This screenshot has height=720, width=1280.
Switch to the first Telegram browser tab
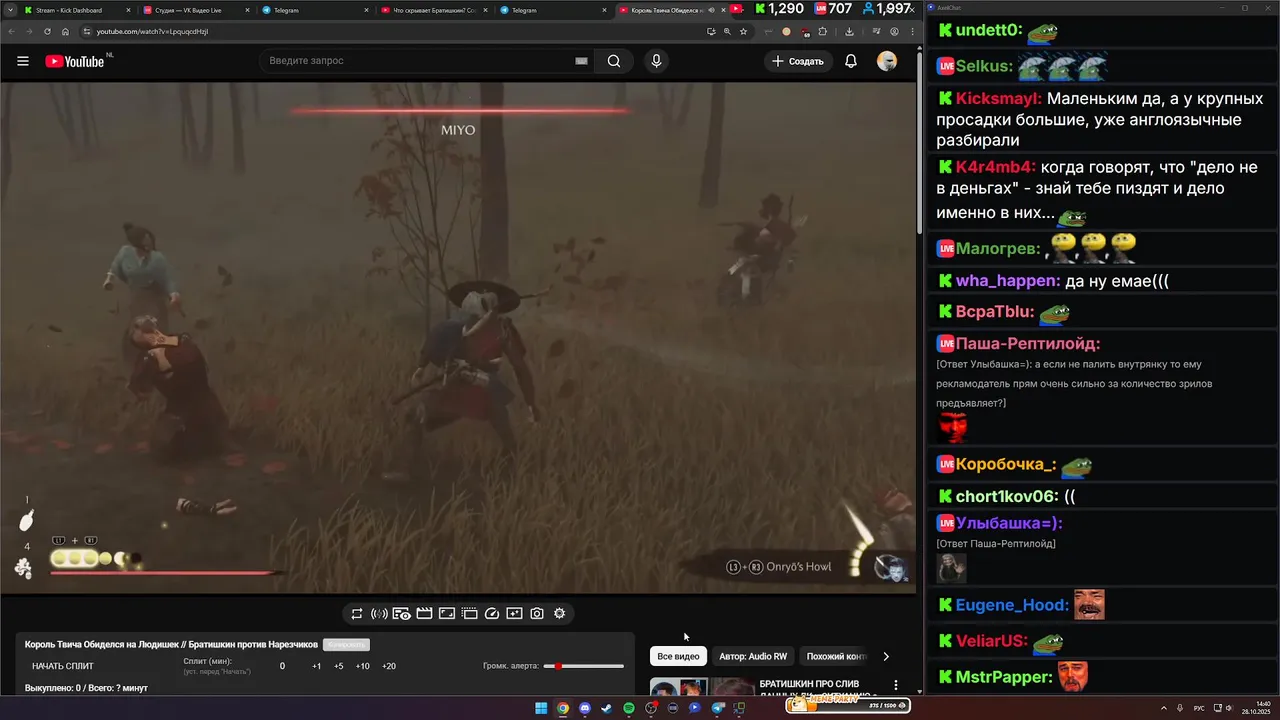[314, 10]
